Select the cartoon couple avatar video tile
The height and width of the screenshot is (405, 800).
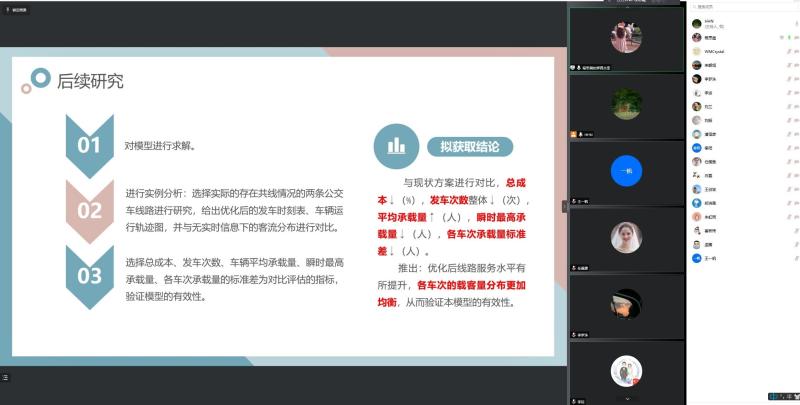(x=625, y=369)
